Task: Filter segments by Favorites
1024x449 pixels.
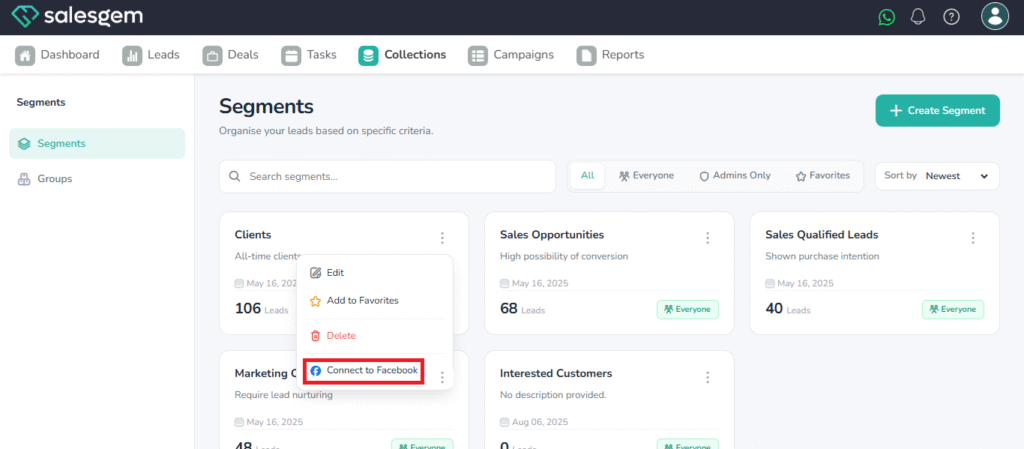Action: [823, 176]
